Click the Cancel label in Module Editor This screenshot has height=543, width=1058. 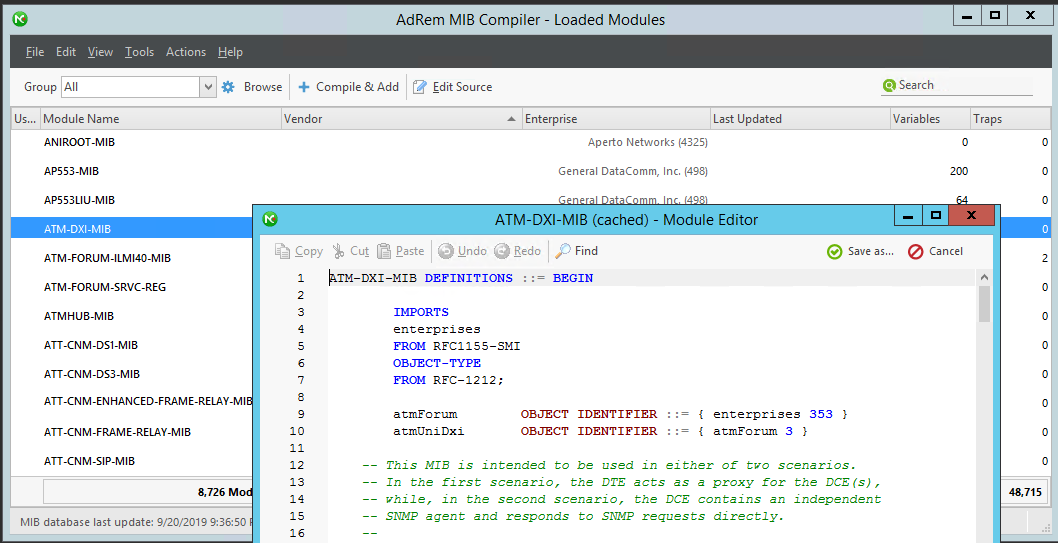tap(946, 252)
